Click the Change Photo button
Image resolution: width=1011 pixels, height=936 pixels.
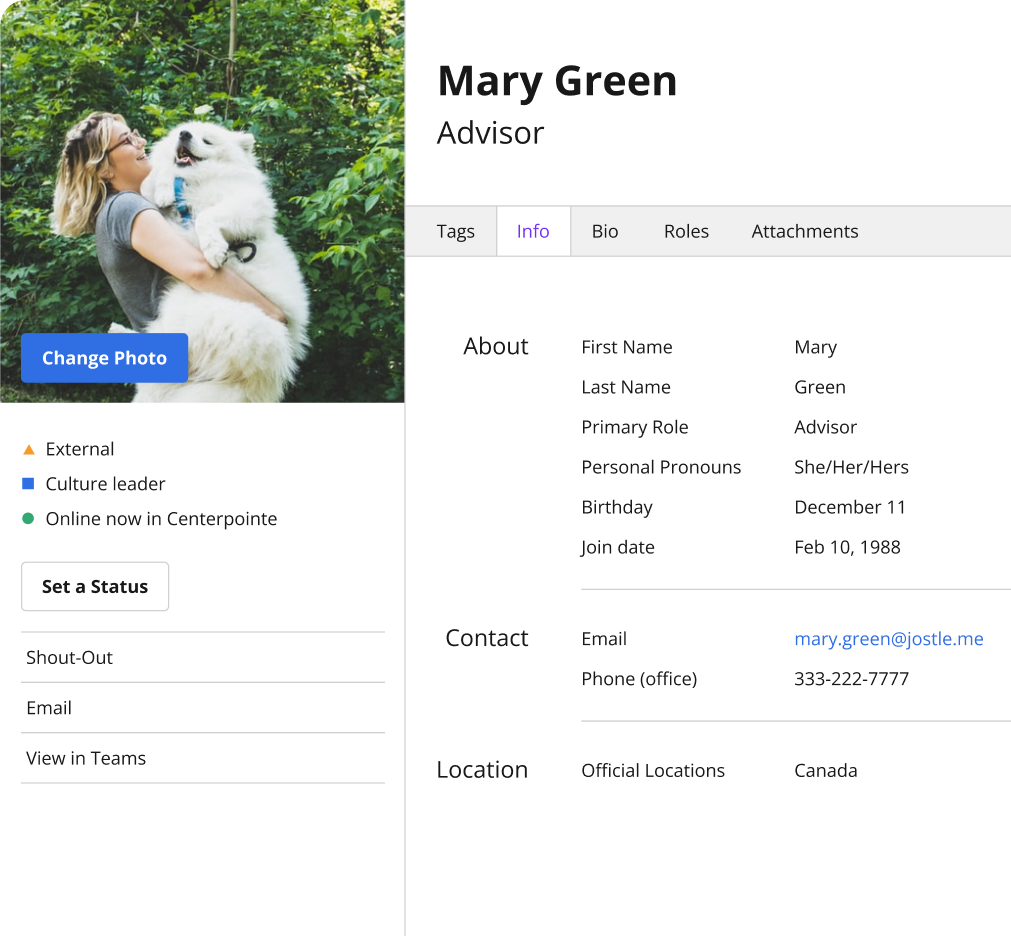(104, 358)
